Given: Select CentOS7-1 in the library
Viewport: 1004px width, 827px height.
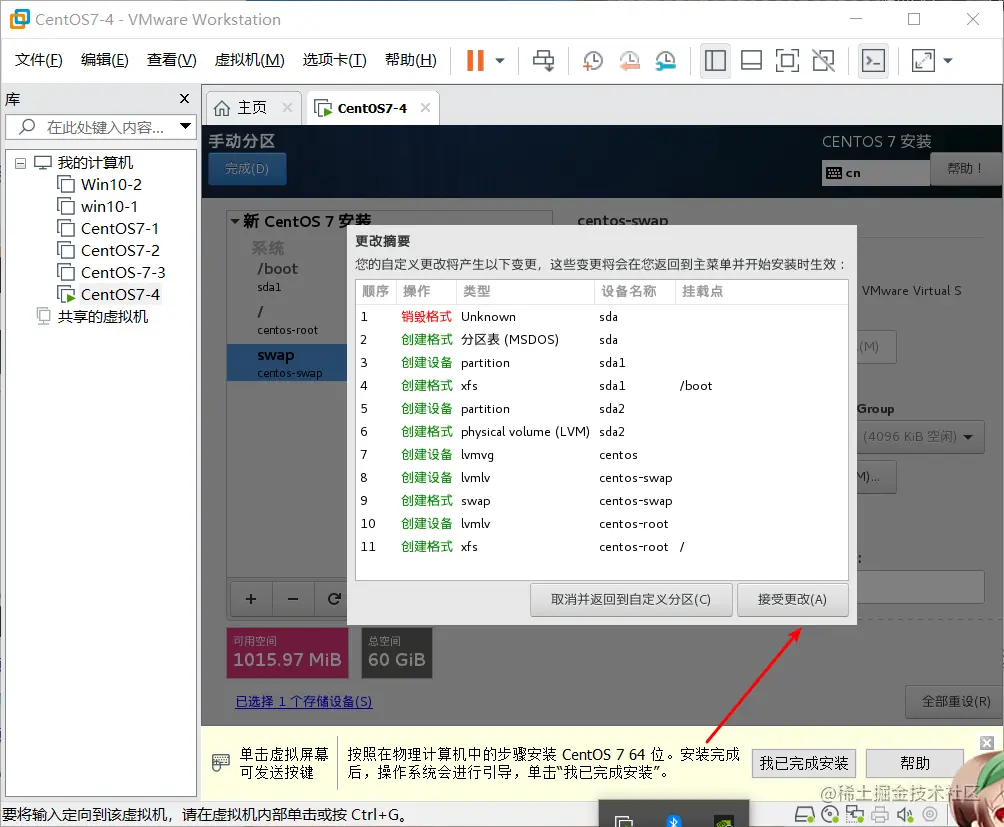Looking at the screenshot, I should (x=119, y=229).
